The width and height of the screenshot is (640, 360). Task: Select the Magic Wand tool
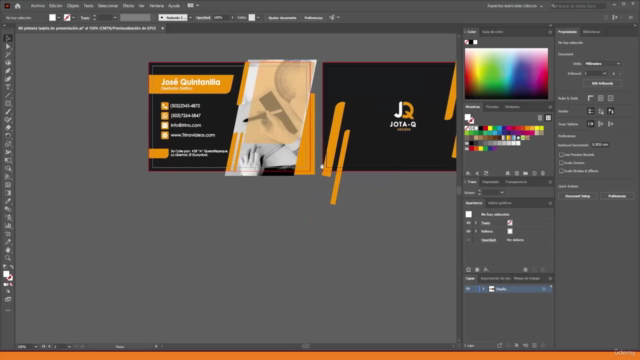pos(8,55)
